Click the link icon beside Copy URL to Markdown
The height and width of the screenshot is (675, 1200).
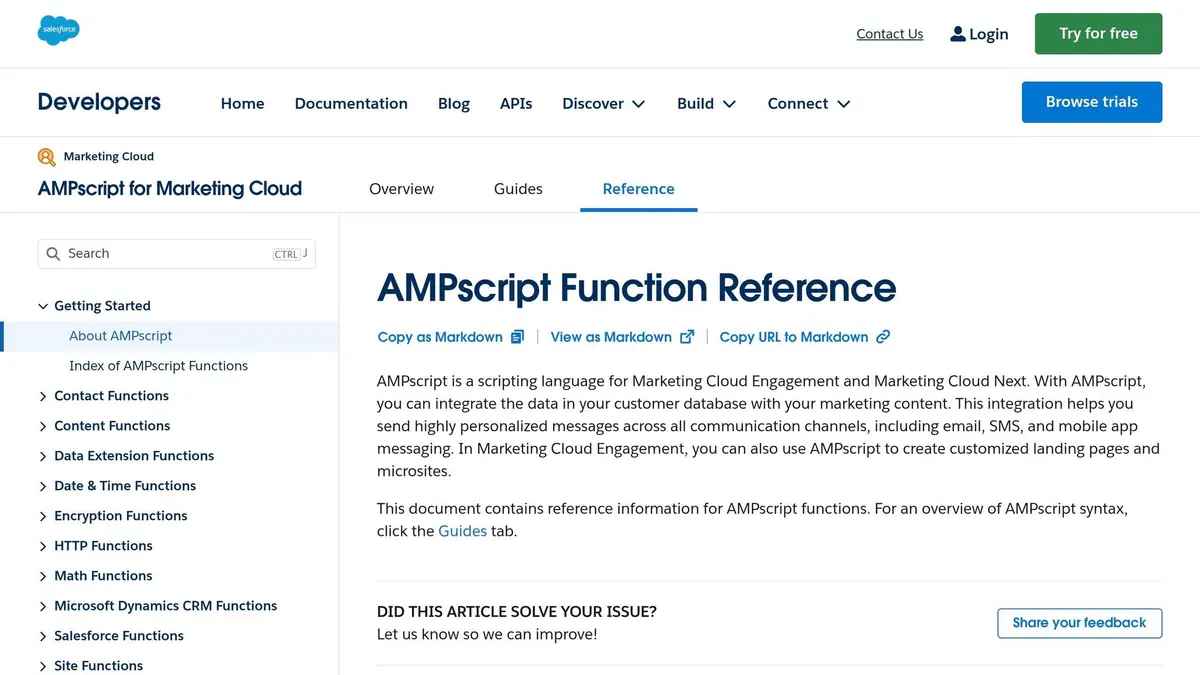pos(883,337)
